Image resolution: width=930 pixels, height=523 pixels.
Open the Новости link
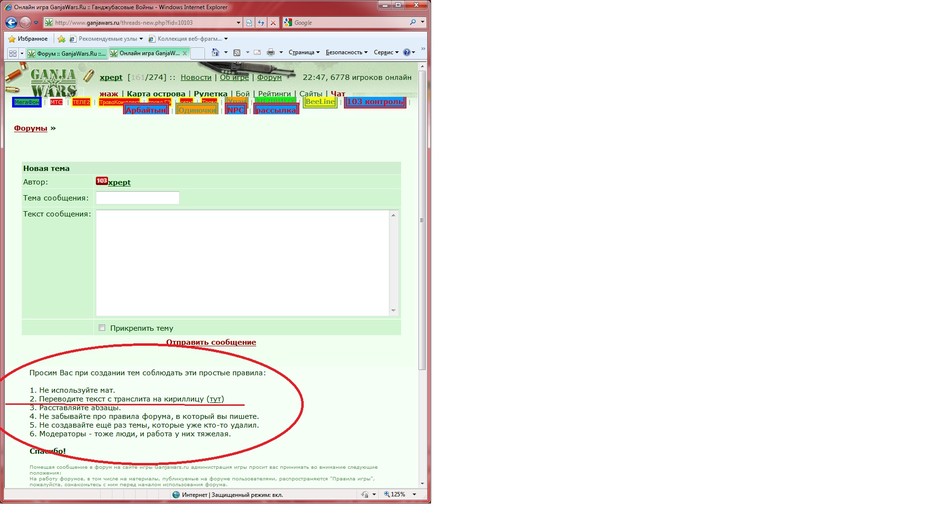(x=196, y=77)
